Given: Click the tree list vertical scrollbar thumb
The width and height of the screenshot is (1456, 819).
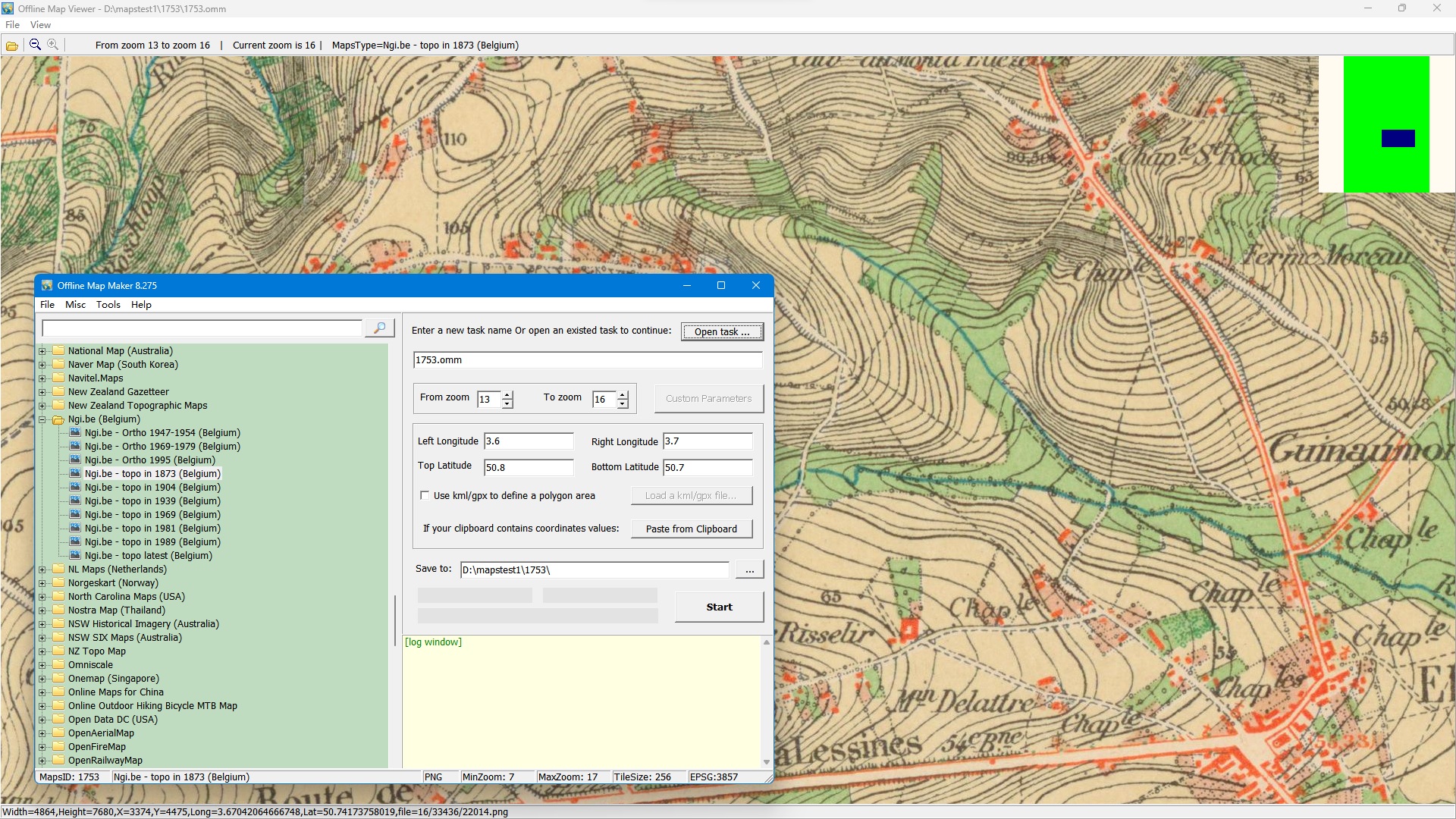Looking at the screenshot, I should [394, 620].
